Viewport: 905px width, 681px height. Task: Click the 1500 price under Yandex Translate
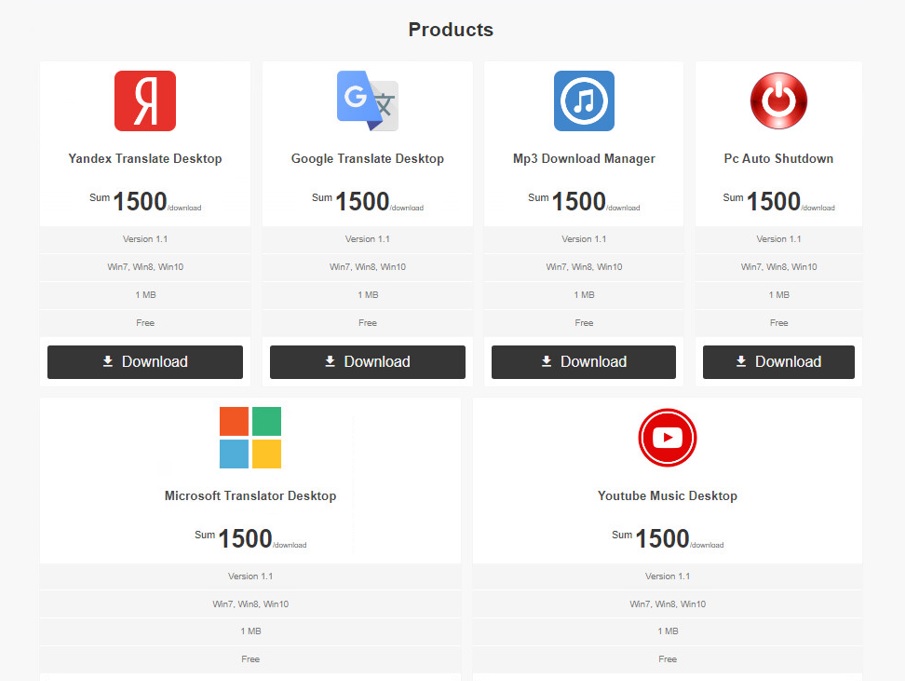tap(140, 201)
